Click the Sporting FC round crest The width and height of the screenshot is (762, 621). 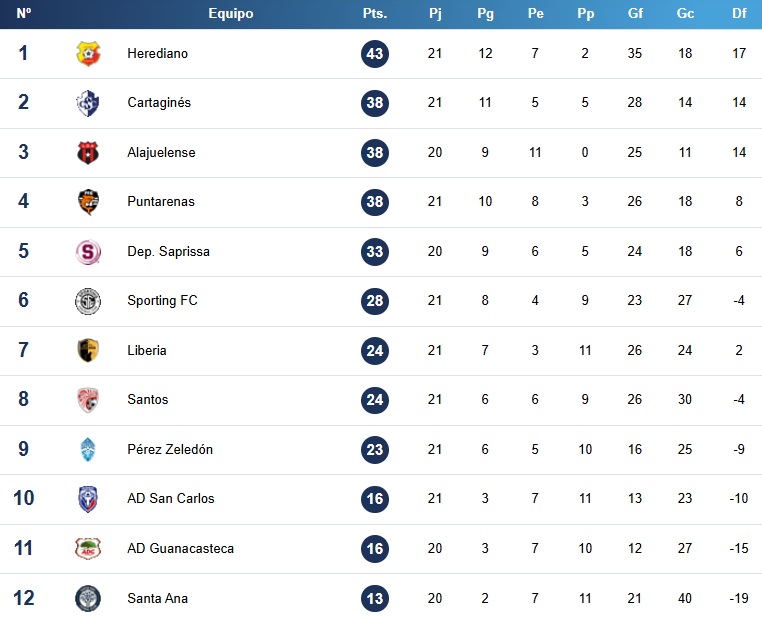88,301
